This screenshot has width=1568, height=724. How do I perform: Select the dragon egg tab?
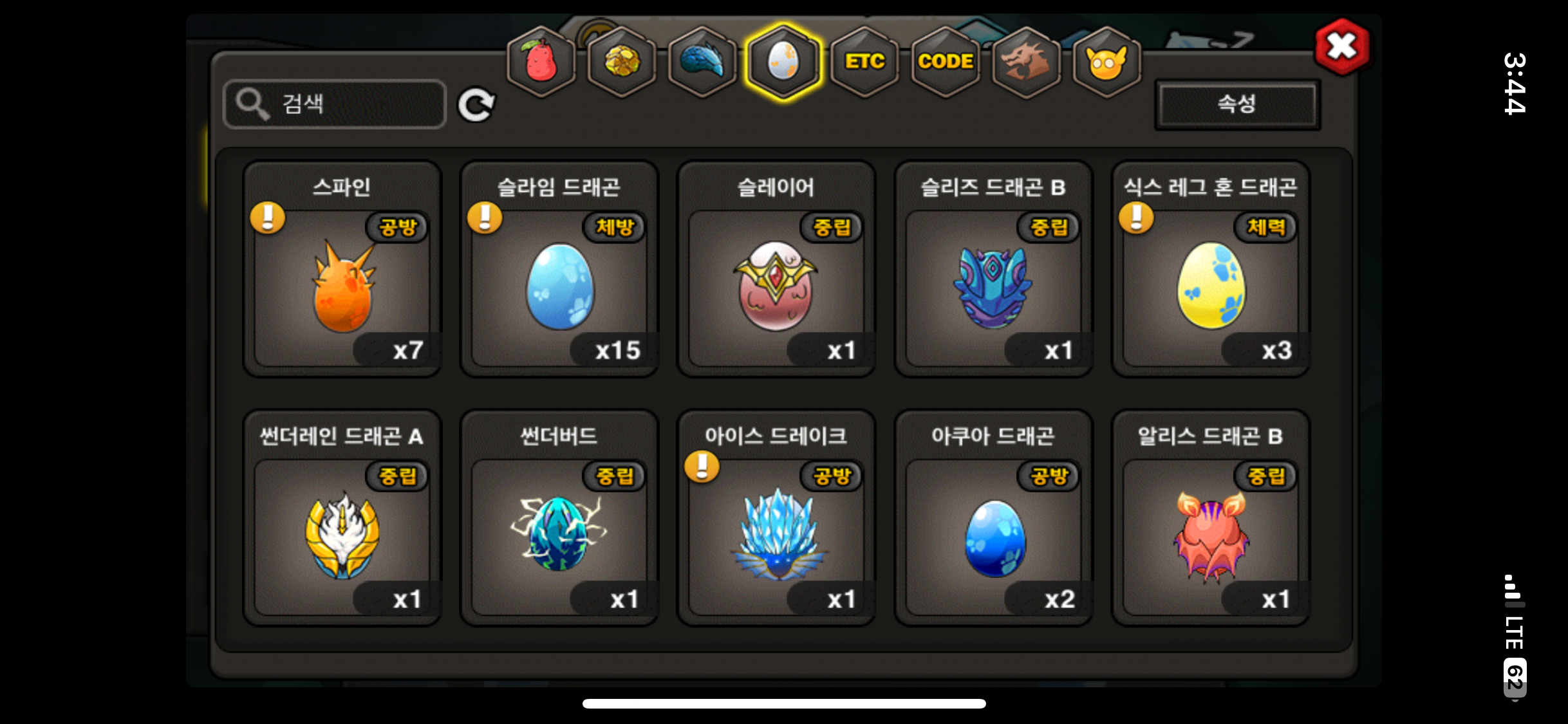(x=783, y=62)
